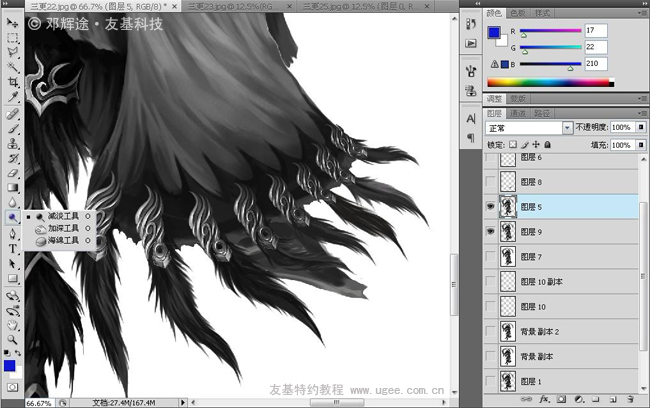This screenshot has height=408, width=650.
Task: Open the layers panel options menu
Action: point(643,113)
